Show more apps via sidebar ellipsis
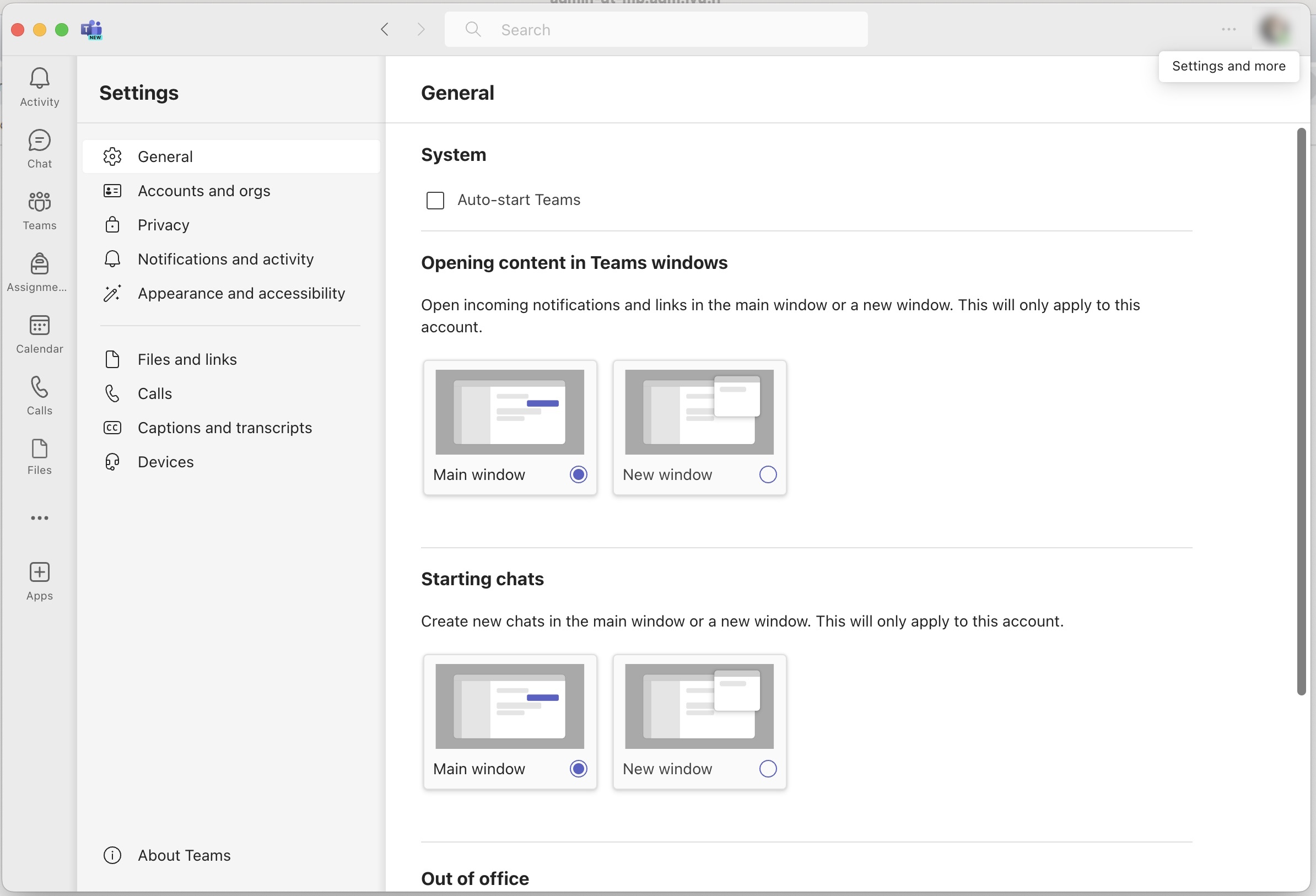This screenshot has height=896, width=1316. (x=39, y=517)
